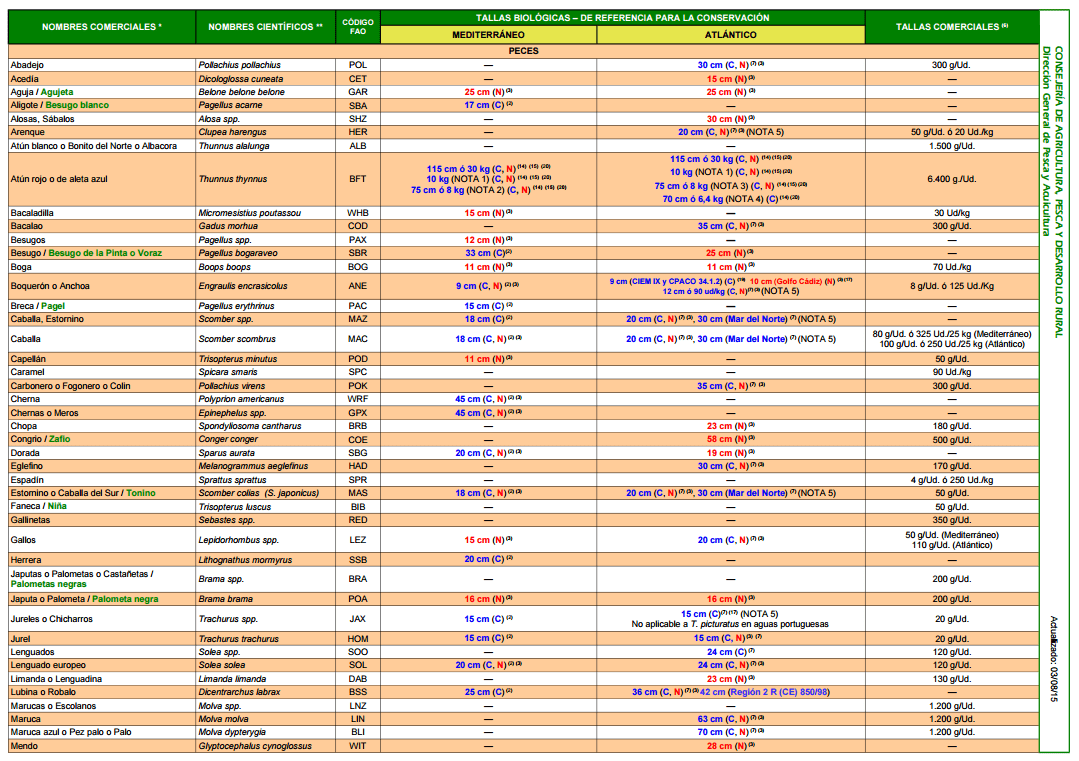Click the ATLÁNTICO yellow sub-header

point(731,34)
